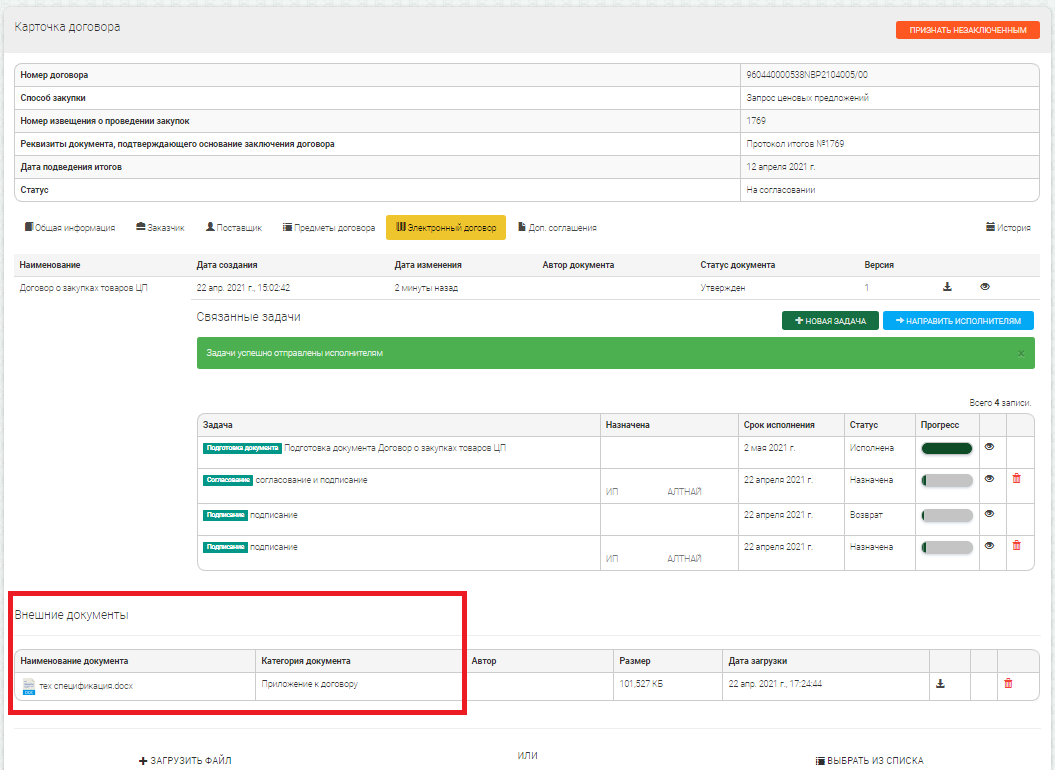The image size is (1055, 770).
Task: Click progress bar of the completed Подготовка документа task
Action: click(x=946, y=448)
